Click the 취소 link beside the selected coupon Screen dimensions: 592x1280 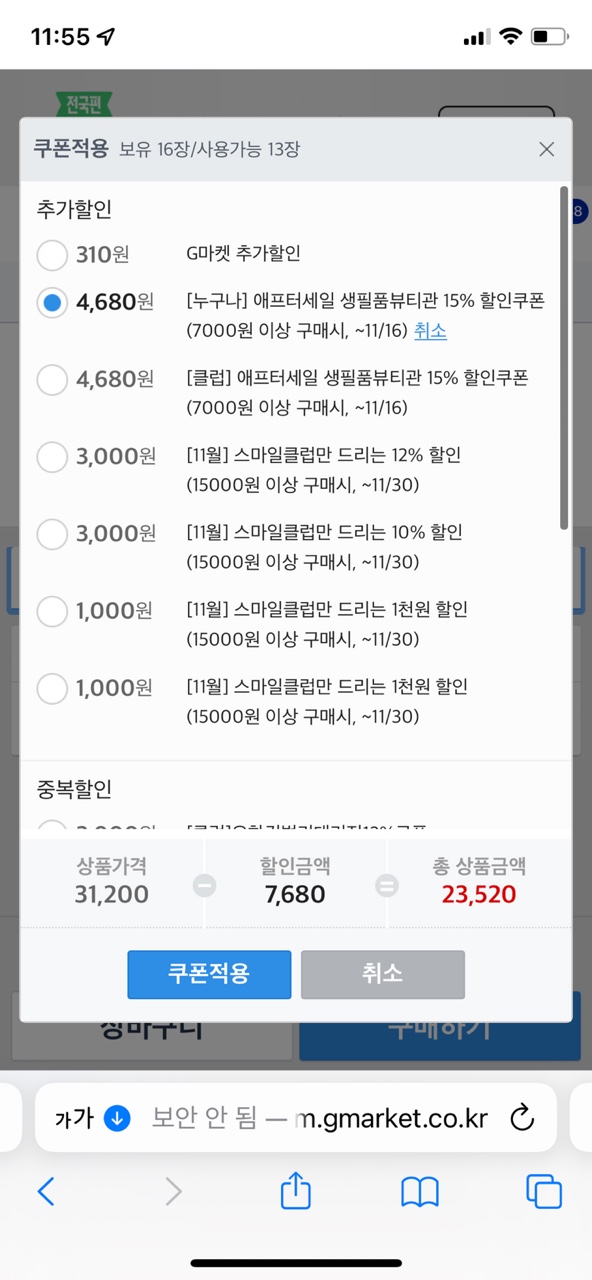(430, 331)
